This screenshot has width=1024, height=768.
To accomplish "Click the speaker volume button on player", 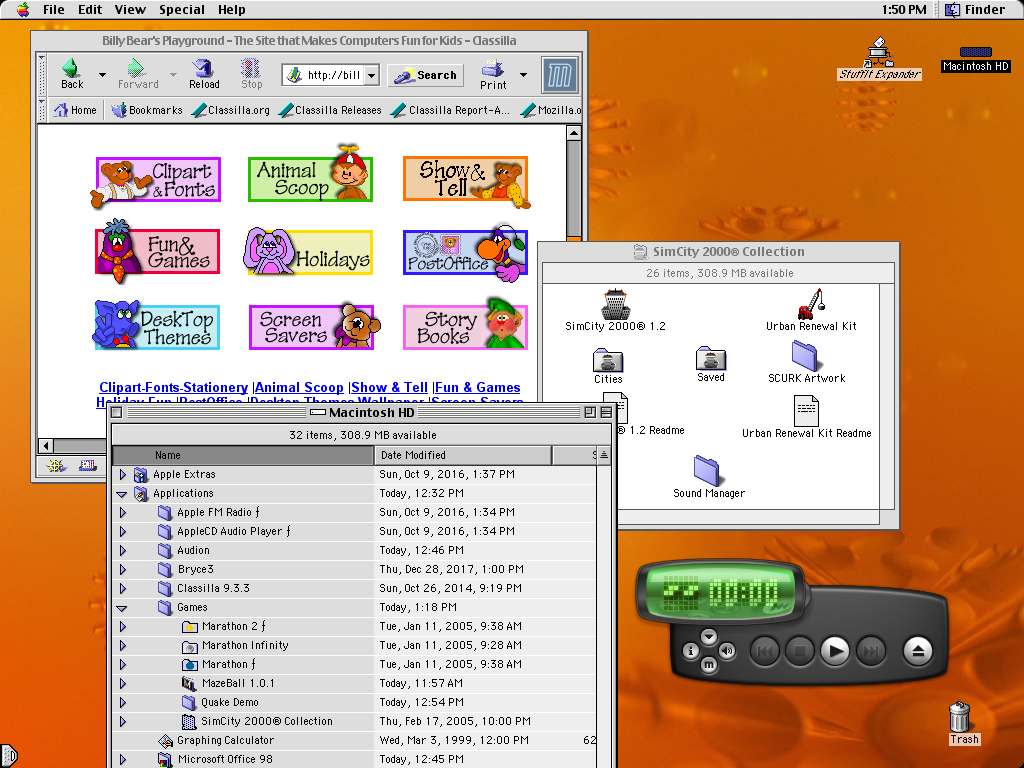I will pyautogui.click(x=727, y=651).
